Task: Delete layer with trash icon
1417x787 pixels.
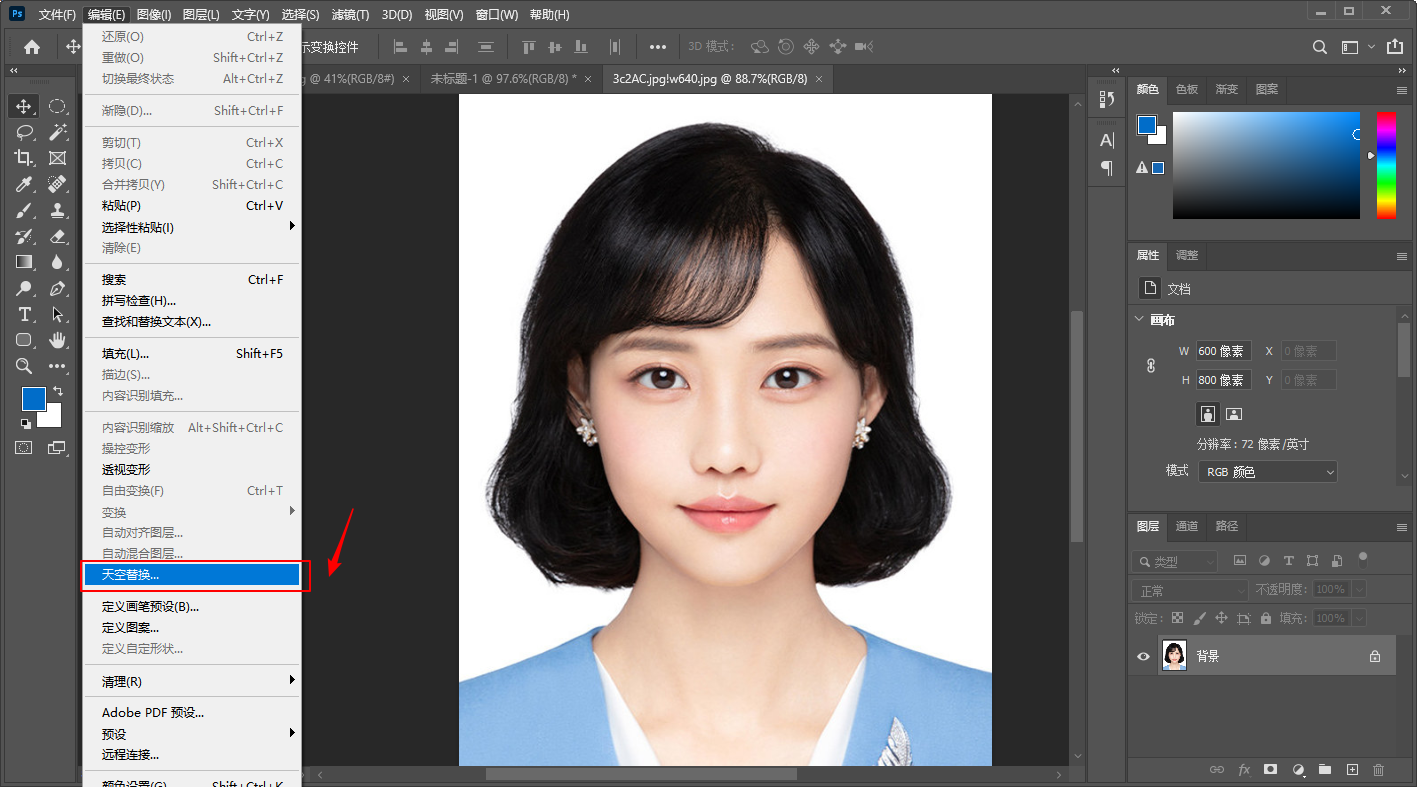Action: tap(1379, 769)
